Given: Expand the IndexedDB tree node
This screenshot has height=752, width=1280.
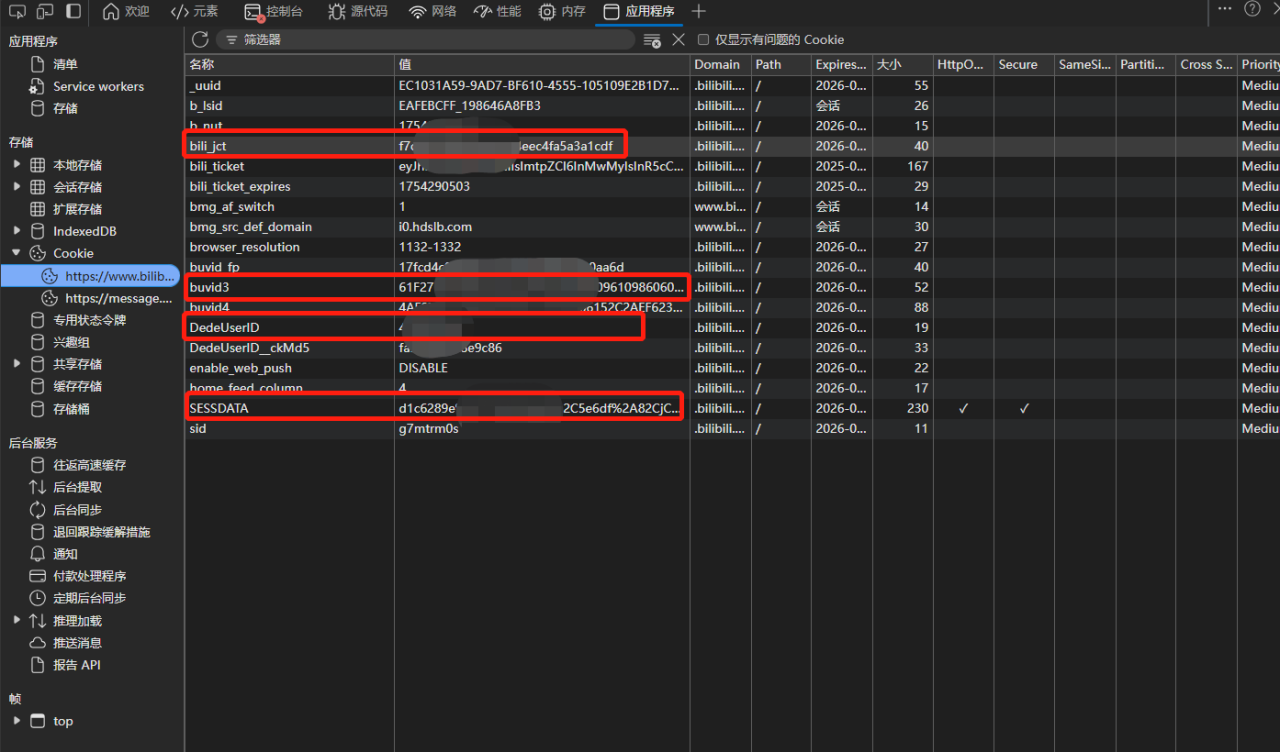Looking at the screenshot, I should coord(16,231).
